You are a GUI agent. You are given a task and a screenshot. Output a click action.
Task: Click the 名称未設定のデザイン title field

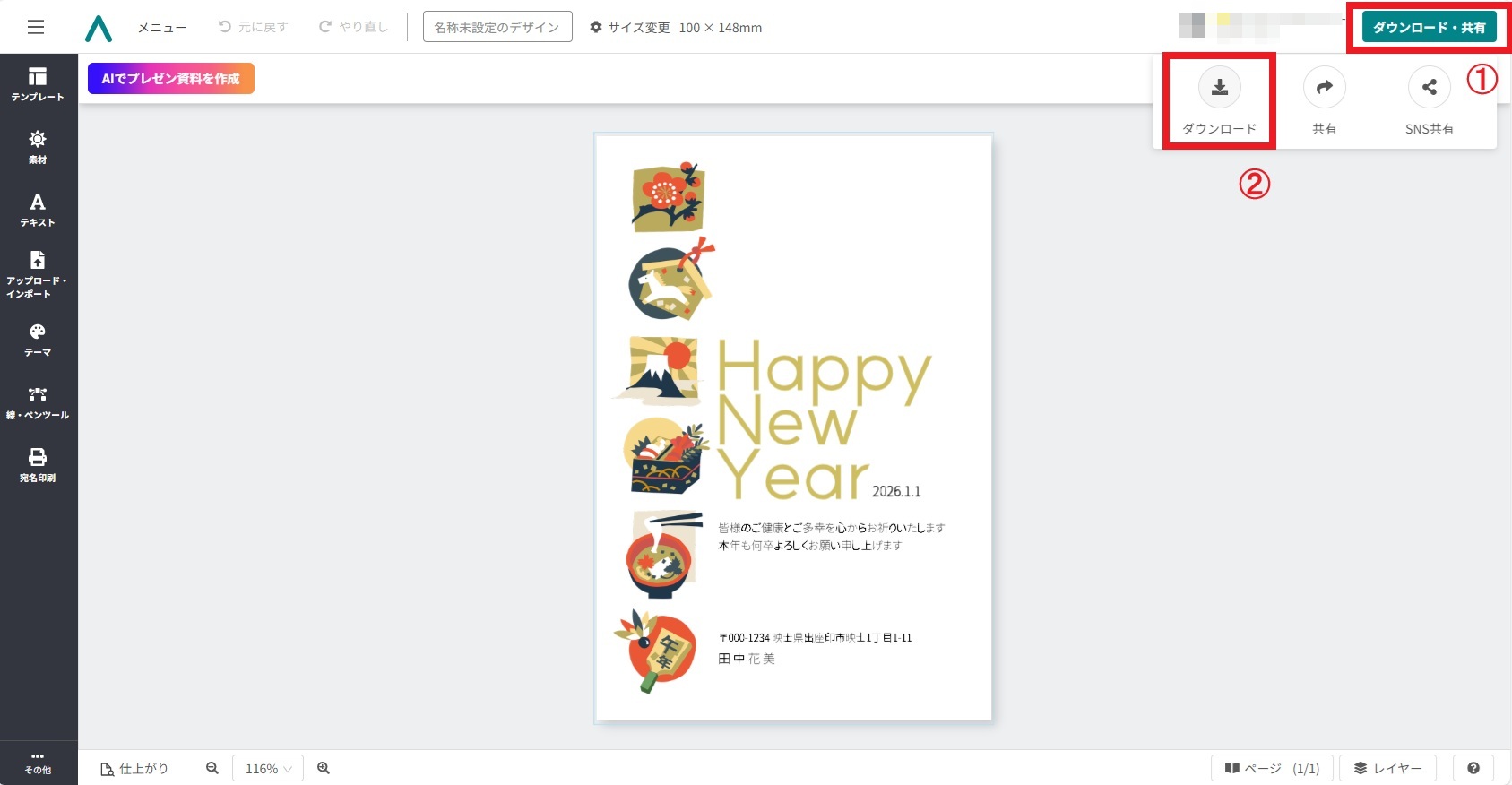click(x=497, y=27)
